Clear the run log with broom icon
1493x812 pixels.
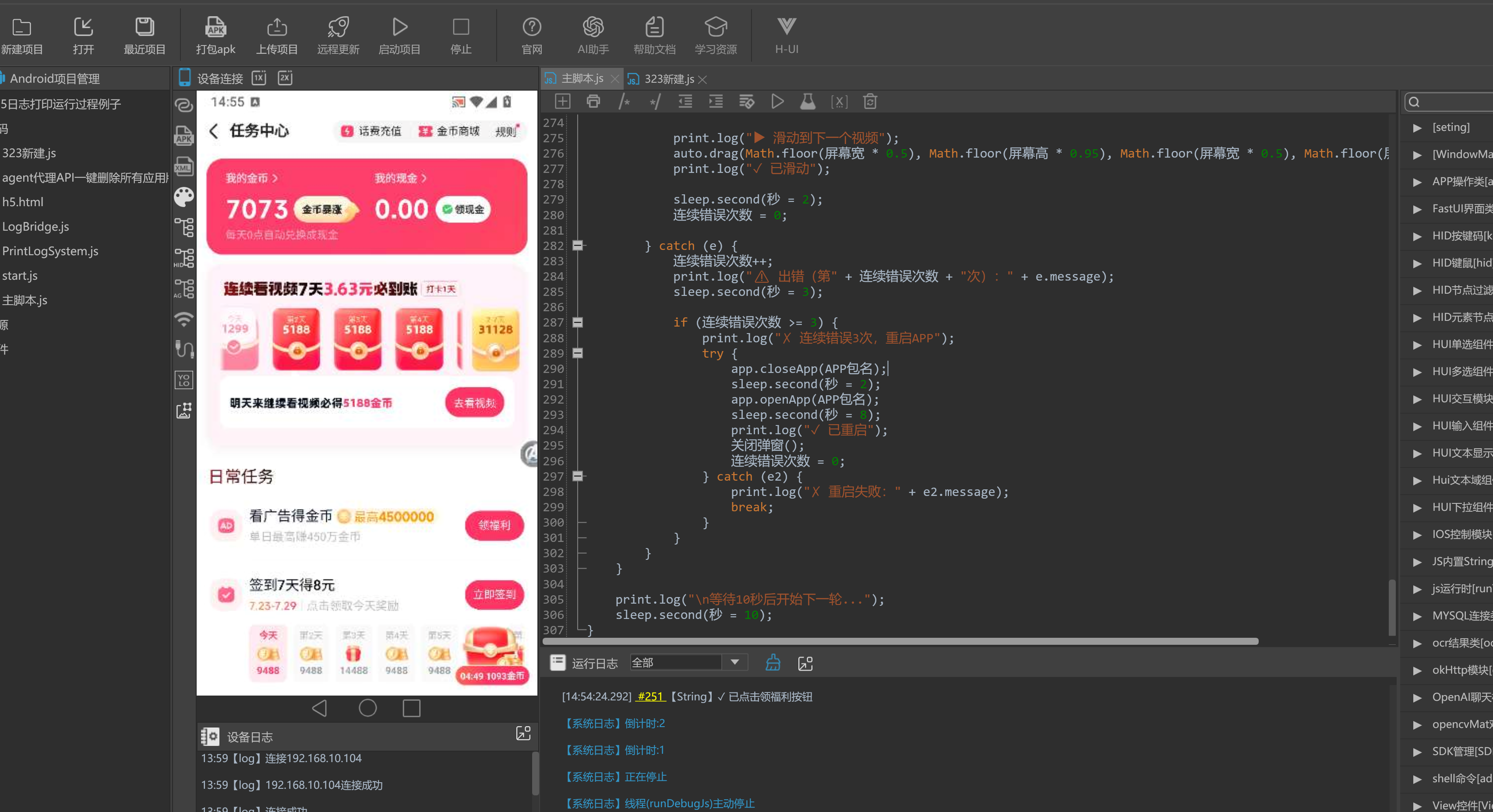[x=773, y=663]
